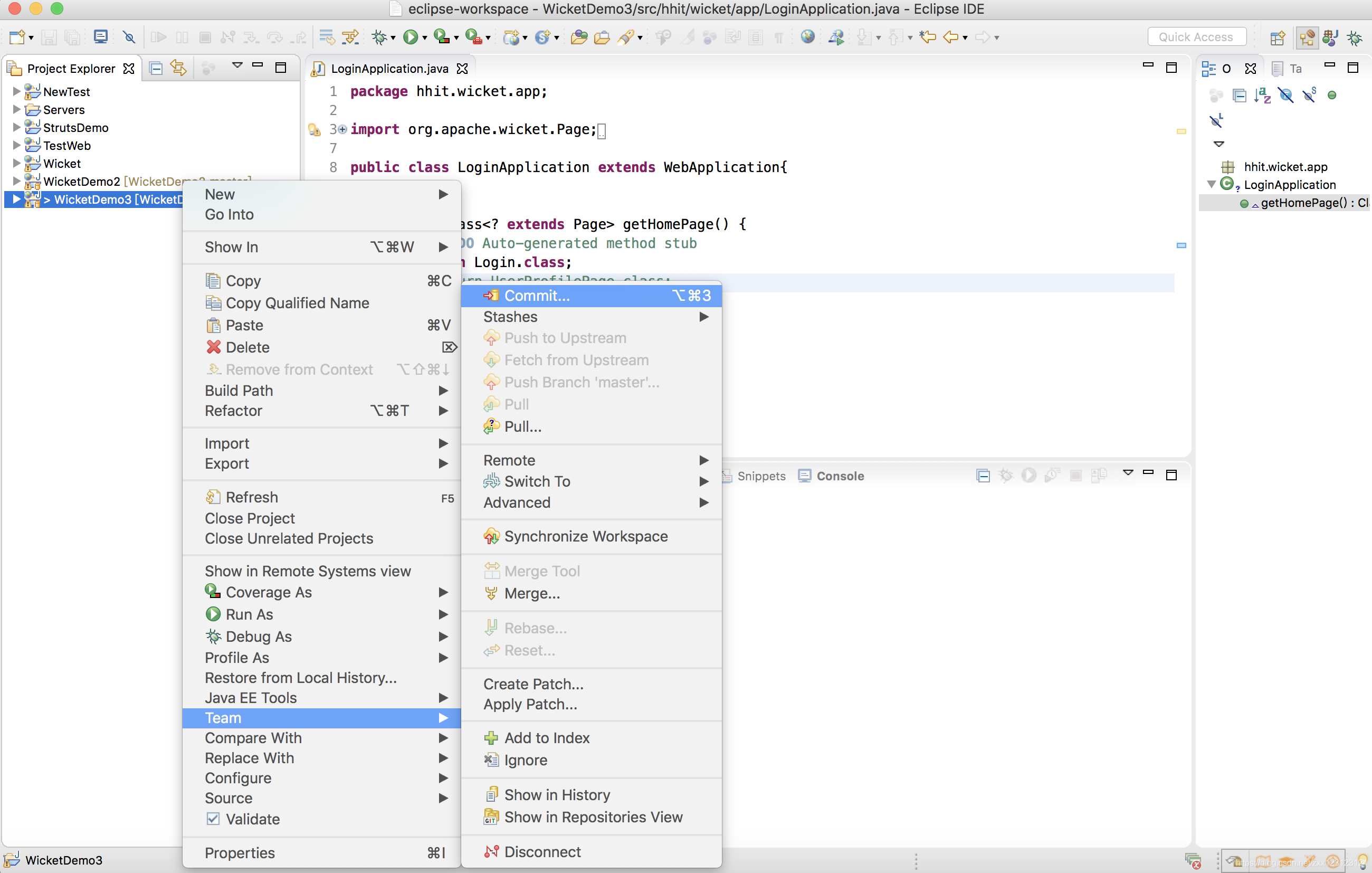
Task: Toggle Hide Non-Public Members green dot in Outline
Action: [x=1331, y=95]
